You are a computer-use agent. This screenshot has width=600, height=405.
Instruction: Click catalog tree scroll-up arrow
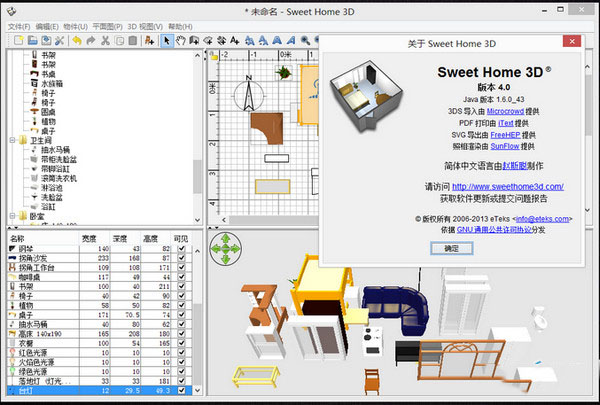[197, 56]
